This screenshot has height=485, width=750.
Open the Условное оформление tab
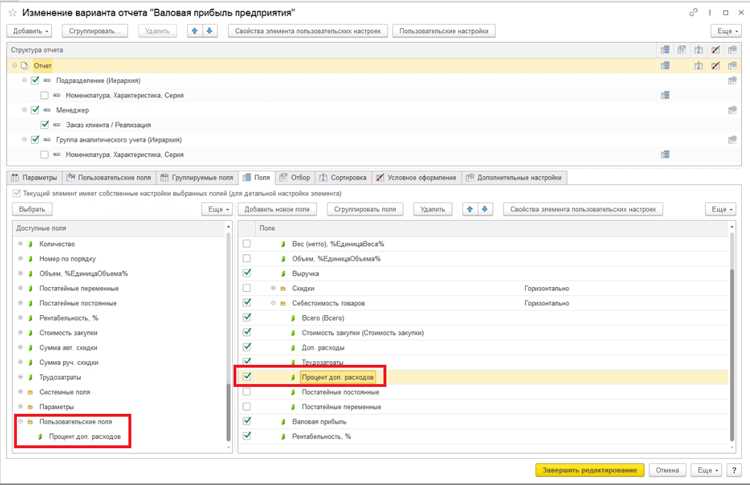click(416, 177)
